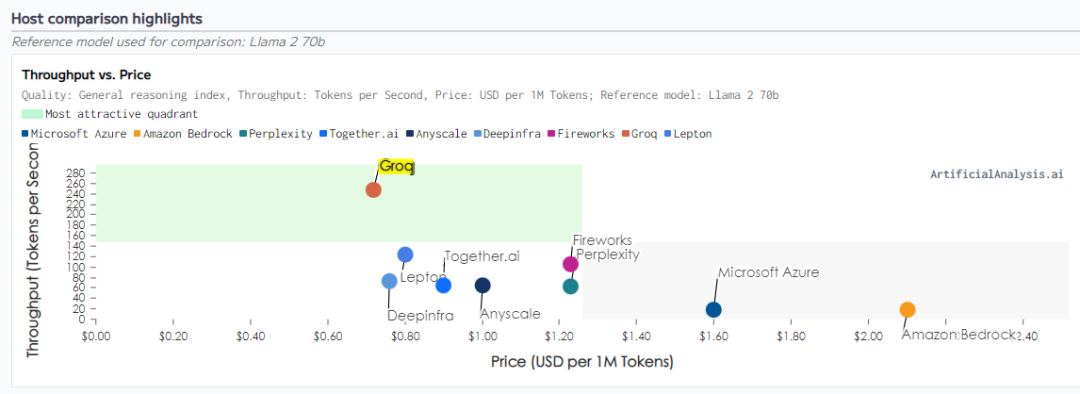This screenshot has height=394, width=1080.
Task: Select the Lepton data point circle
Action: 406,255
